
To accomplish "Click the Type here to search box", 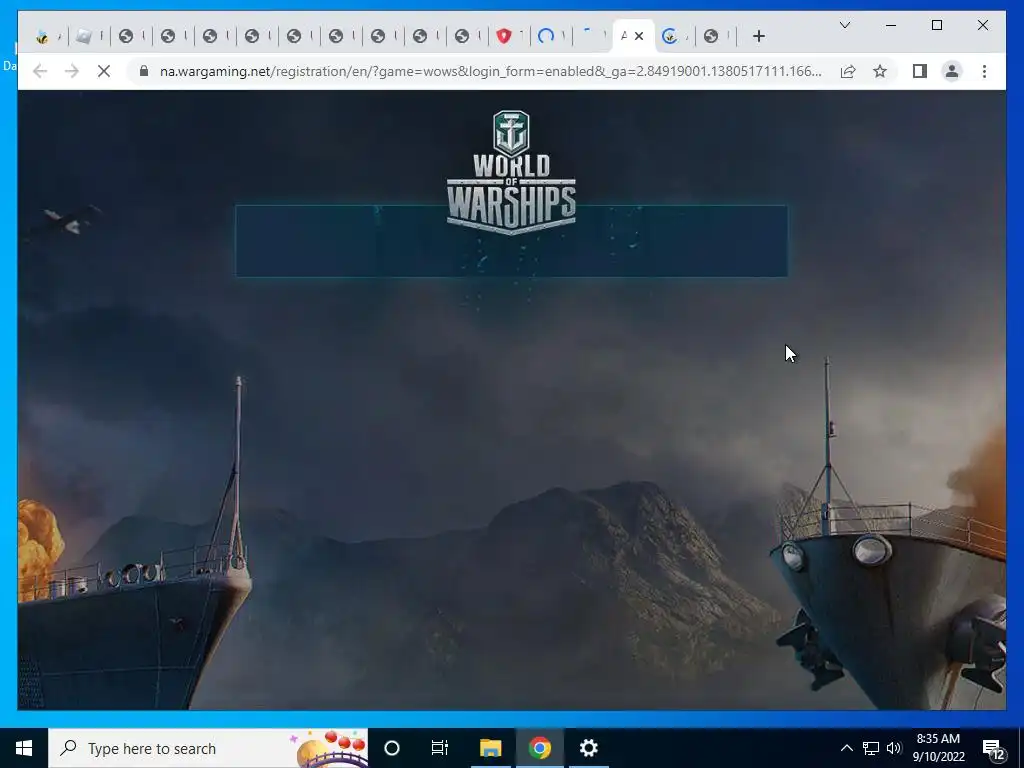I will (208, 748).
